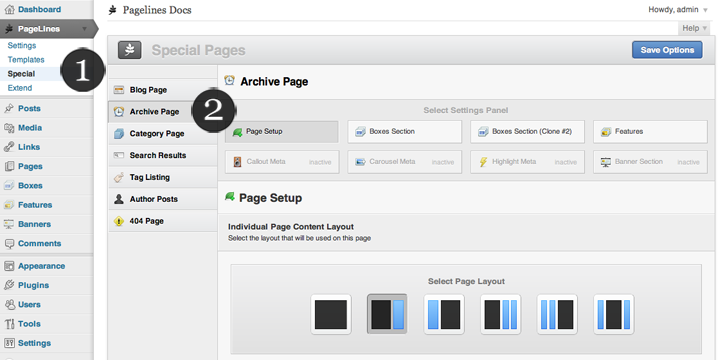Click the WordPress Settings icon in sidebar
The image size is (725, 360).
[9, 343]
